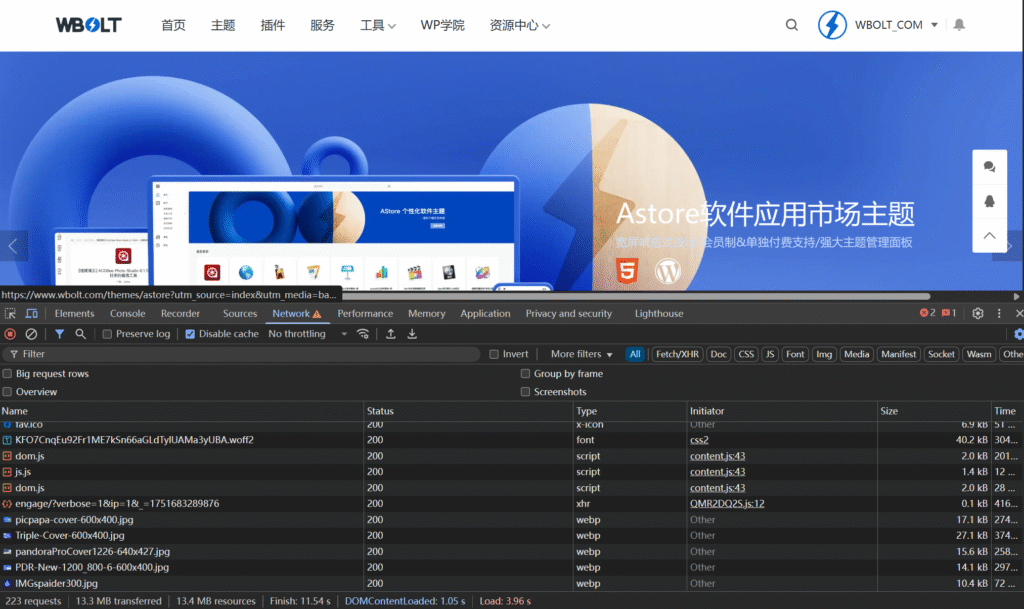This screenshot has width=1024, height=609.
Task: Check Group by frame
Action: (525, 373)
